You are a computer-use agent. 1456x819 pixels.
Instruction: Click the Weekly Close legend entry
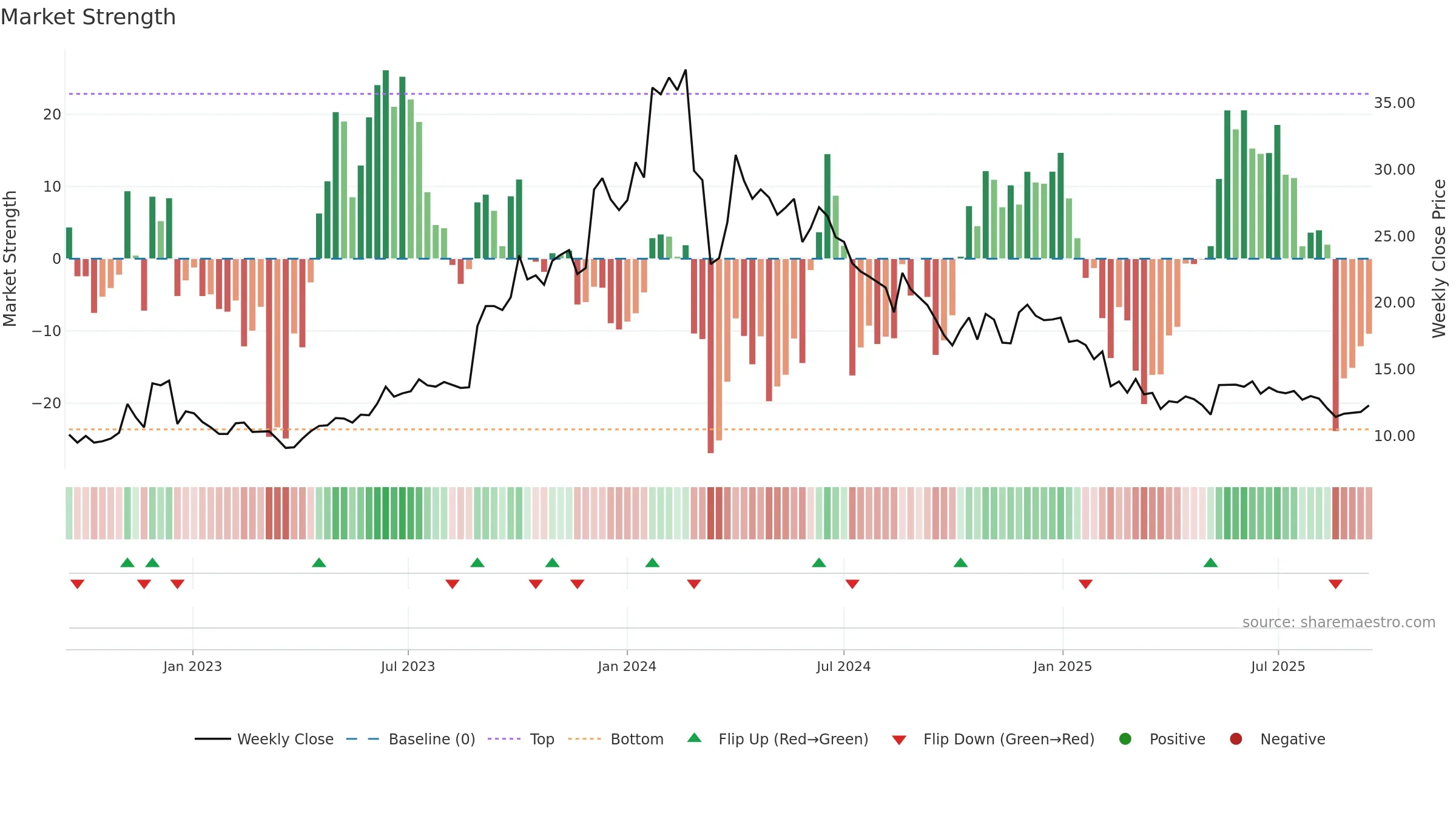coord(264,739)
